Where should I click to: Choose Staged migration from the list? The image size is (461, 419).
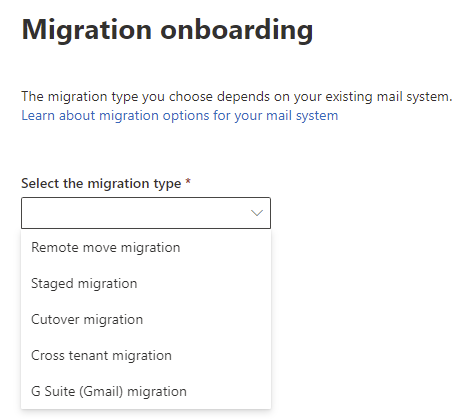click(x=146, y=284)
